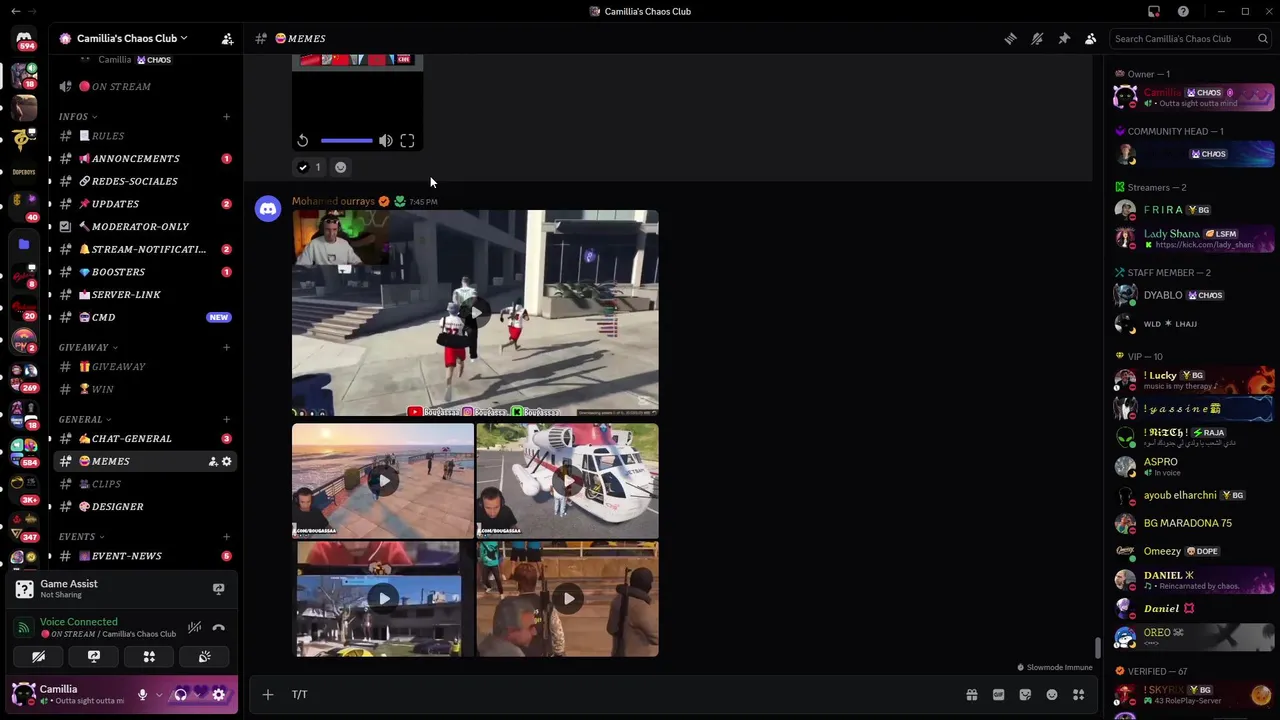The width and height of the screenshot is (1280, 720).
Task: Create channel in INFOS with plus
Action: 226,117
